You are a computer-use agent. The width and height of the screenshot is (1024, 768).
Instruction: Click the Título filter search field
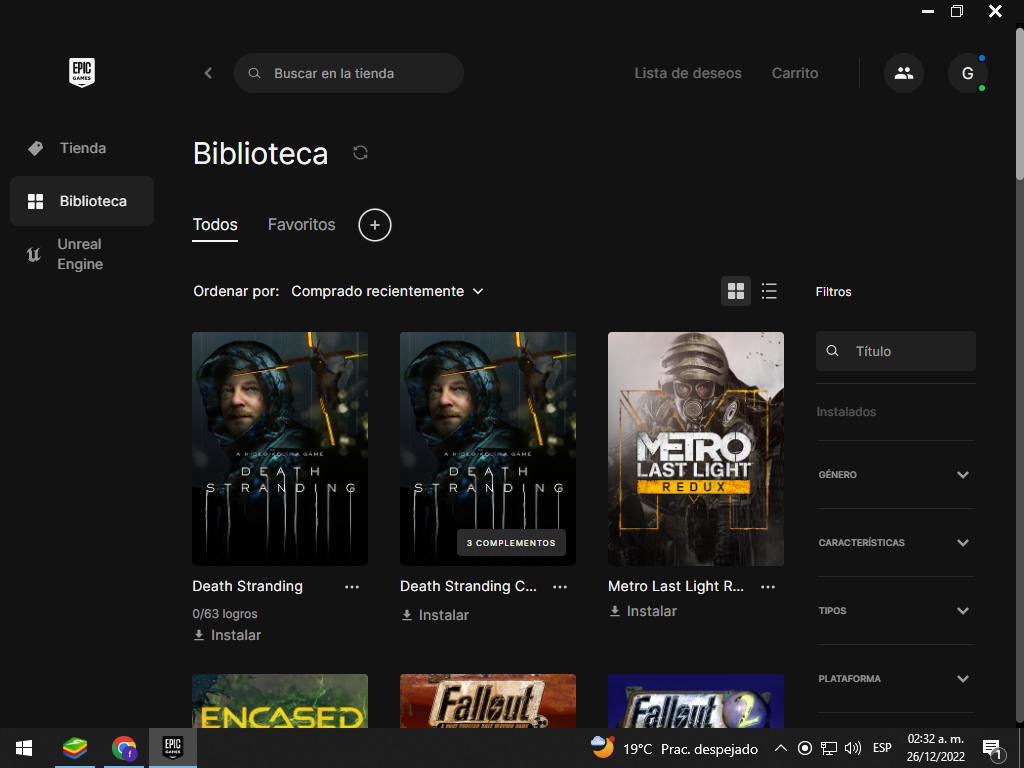[896, 351]
